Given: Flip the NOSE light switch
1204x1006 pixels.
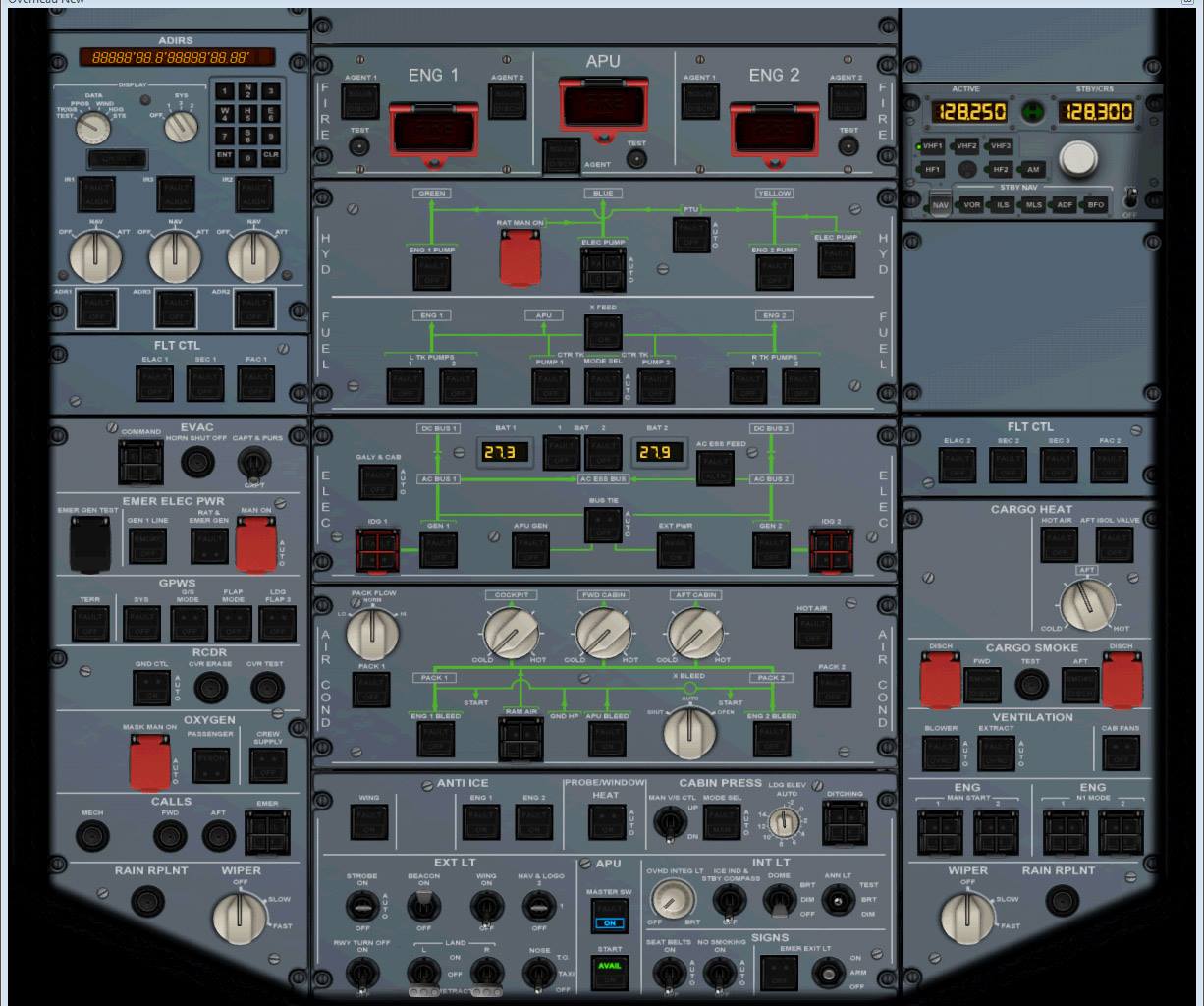Looking at the screenshot, I should pyautogui.click(x=536, y=974).
